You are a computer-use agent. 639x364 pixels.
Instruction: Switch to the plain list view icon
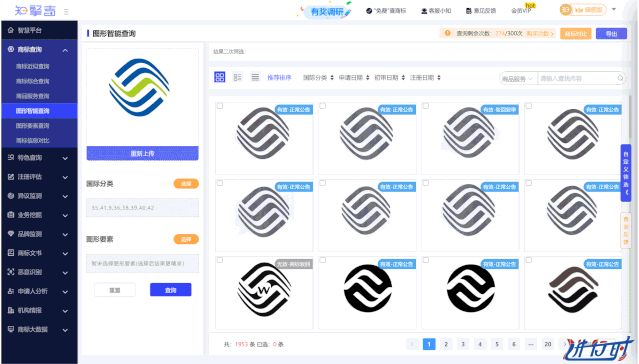coord(255,77)
